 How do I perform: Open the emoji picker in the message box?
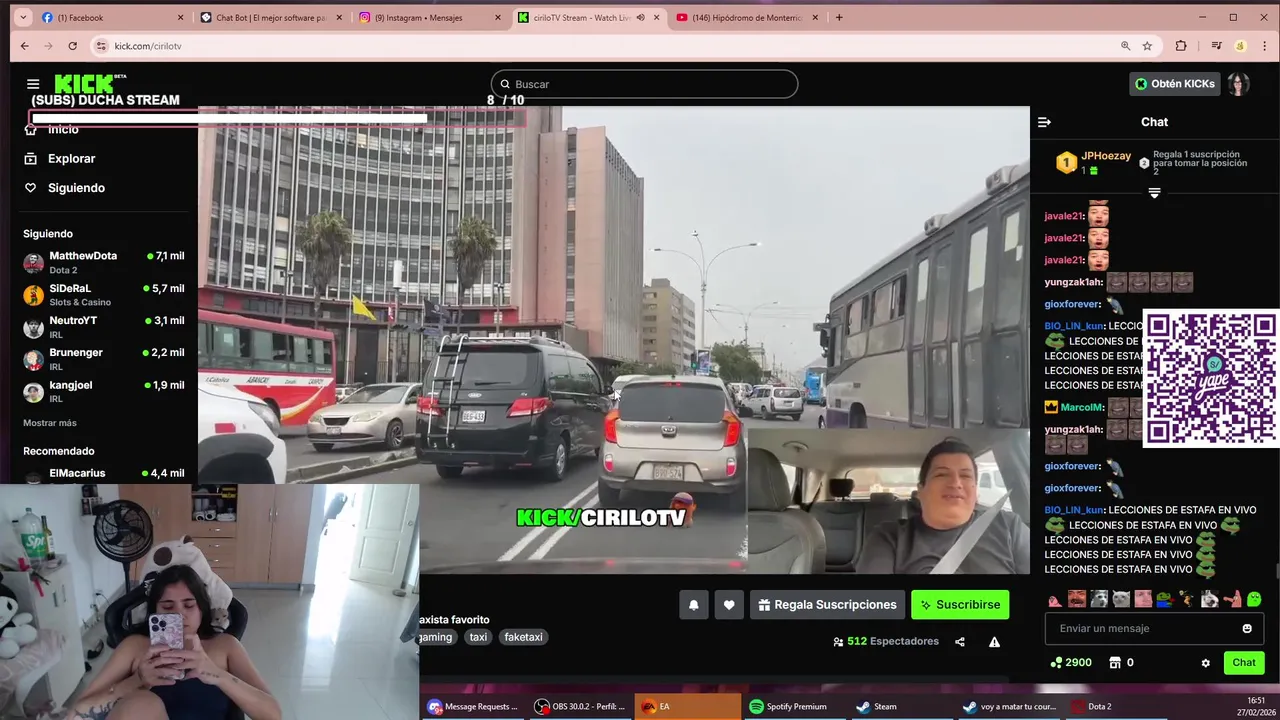[1247, 628]
